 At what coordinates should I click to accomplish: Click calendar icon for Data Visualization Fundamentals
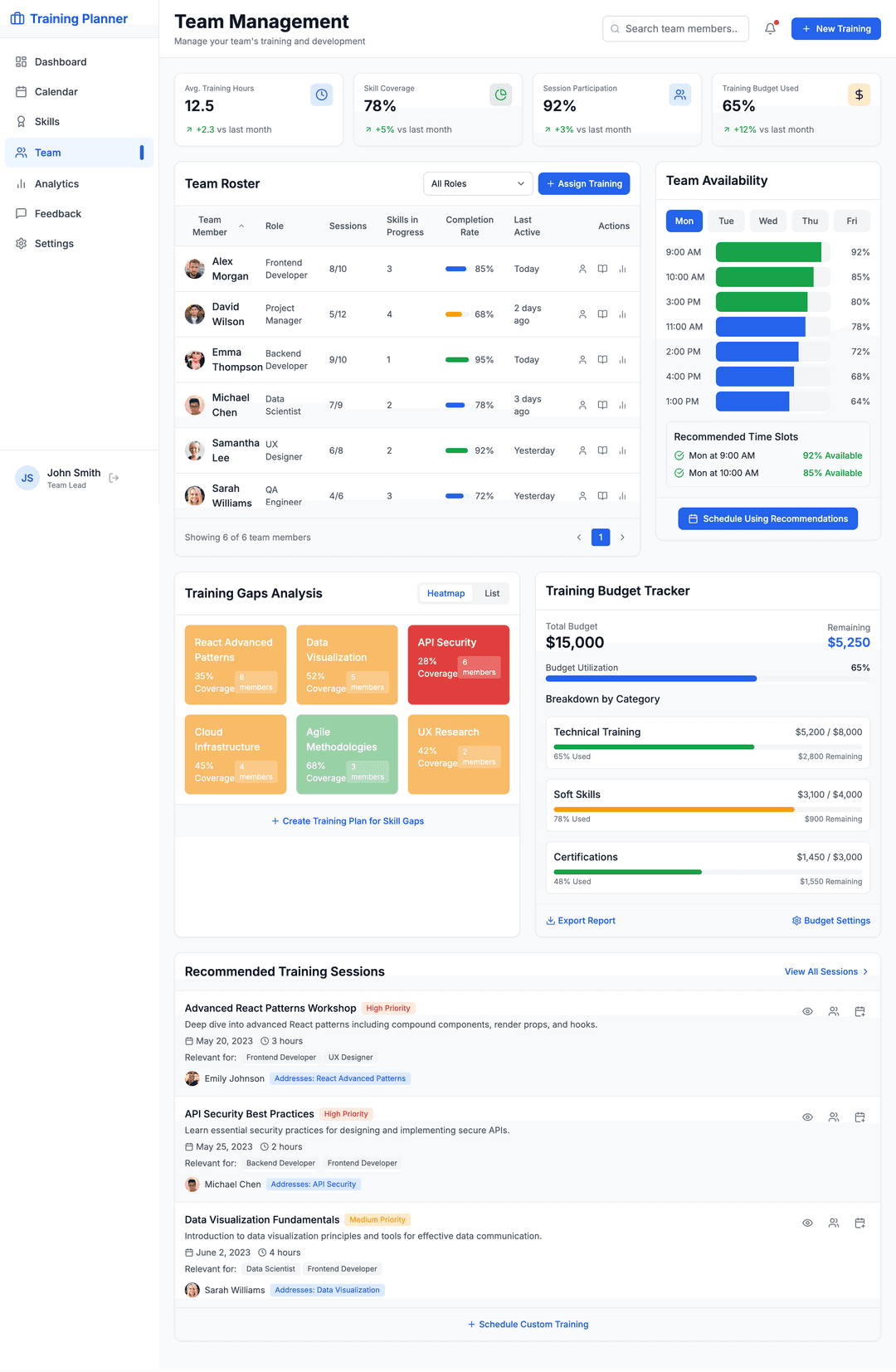859,1223
